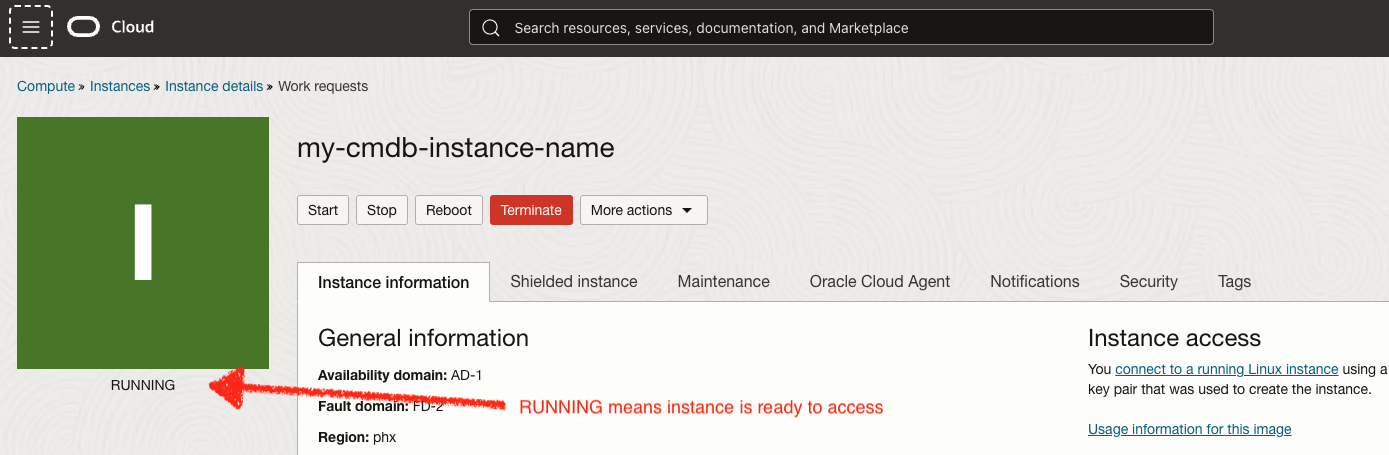Select the Instance information tab
Viewport: 1389px width, 455px height.
(x=394, y=282)
